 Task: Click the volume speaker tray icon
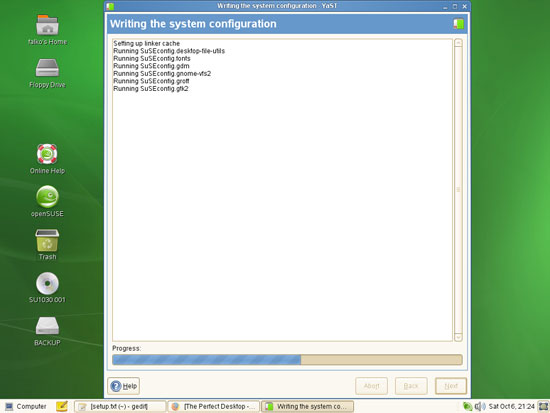click(x=480, y=406)
